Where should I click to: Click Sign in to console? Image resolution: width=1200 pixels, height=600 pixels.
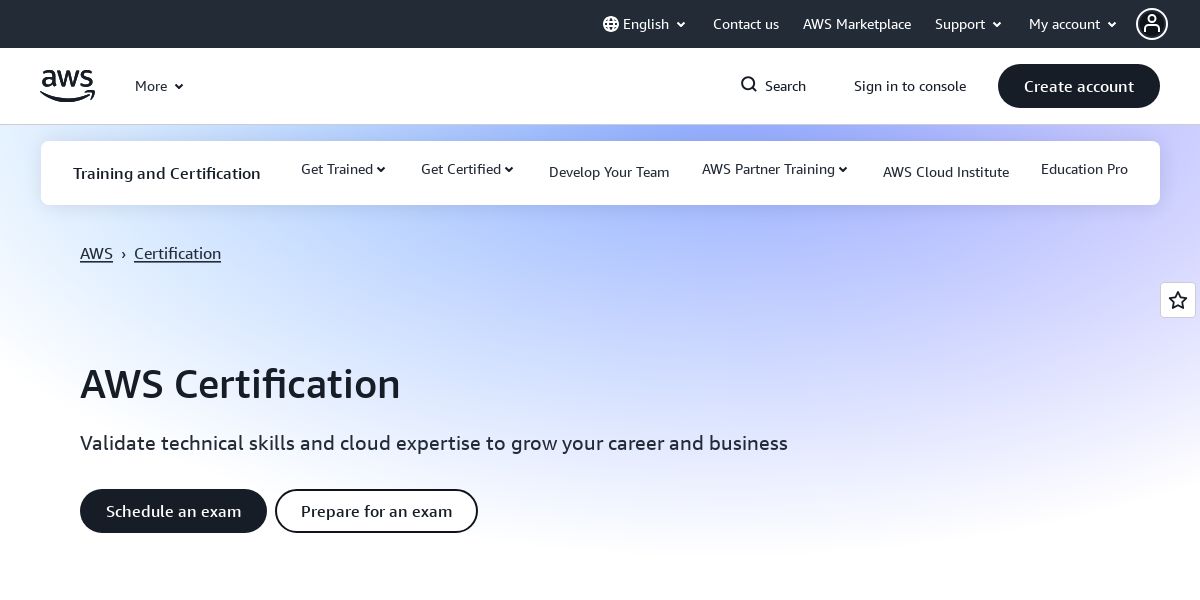coord(910,86)
